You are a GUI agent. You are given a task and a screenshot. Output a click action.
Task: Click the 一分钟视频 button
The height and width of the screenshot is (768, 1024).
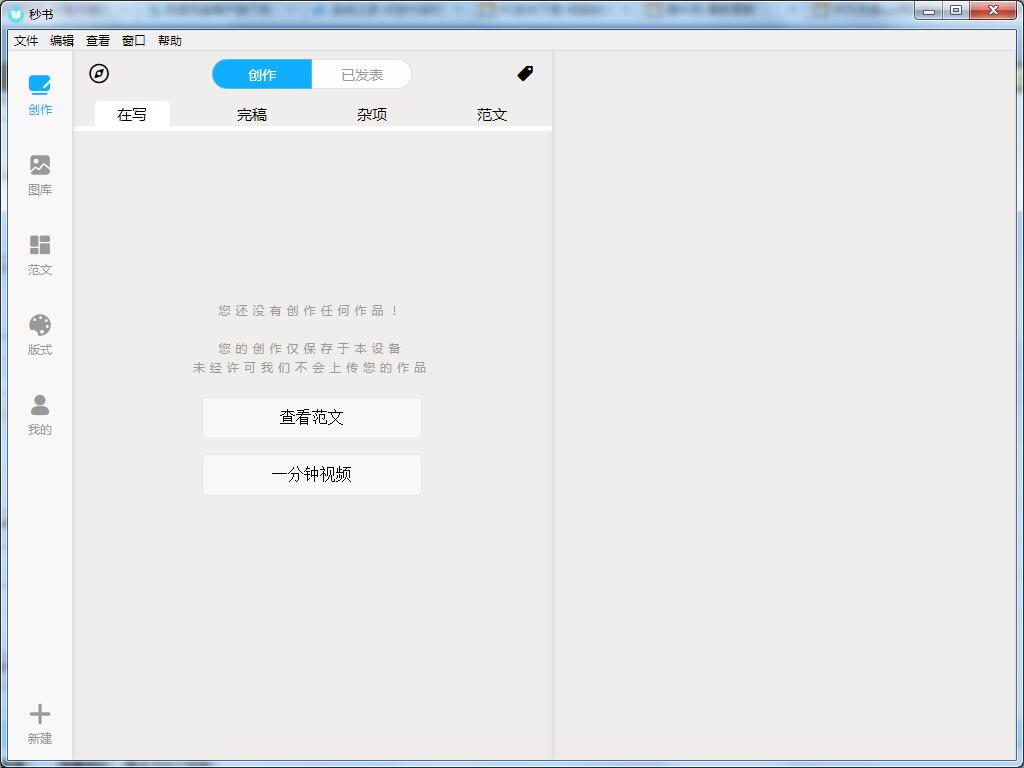point(312,475)
